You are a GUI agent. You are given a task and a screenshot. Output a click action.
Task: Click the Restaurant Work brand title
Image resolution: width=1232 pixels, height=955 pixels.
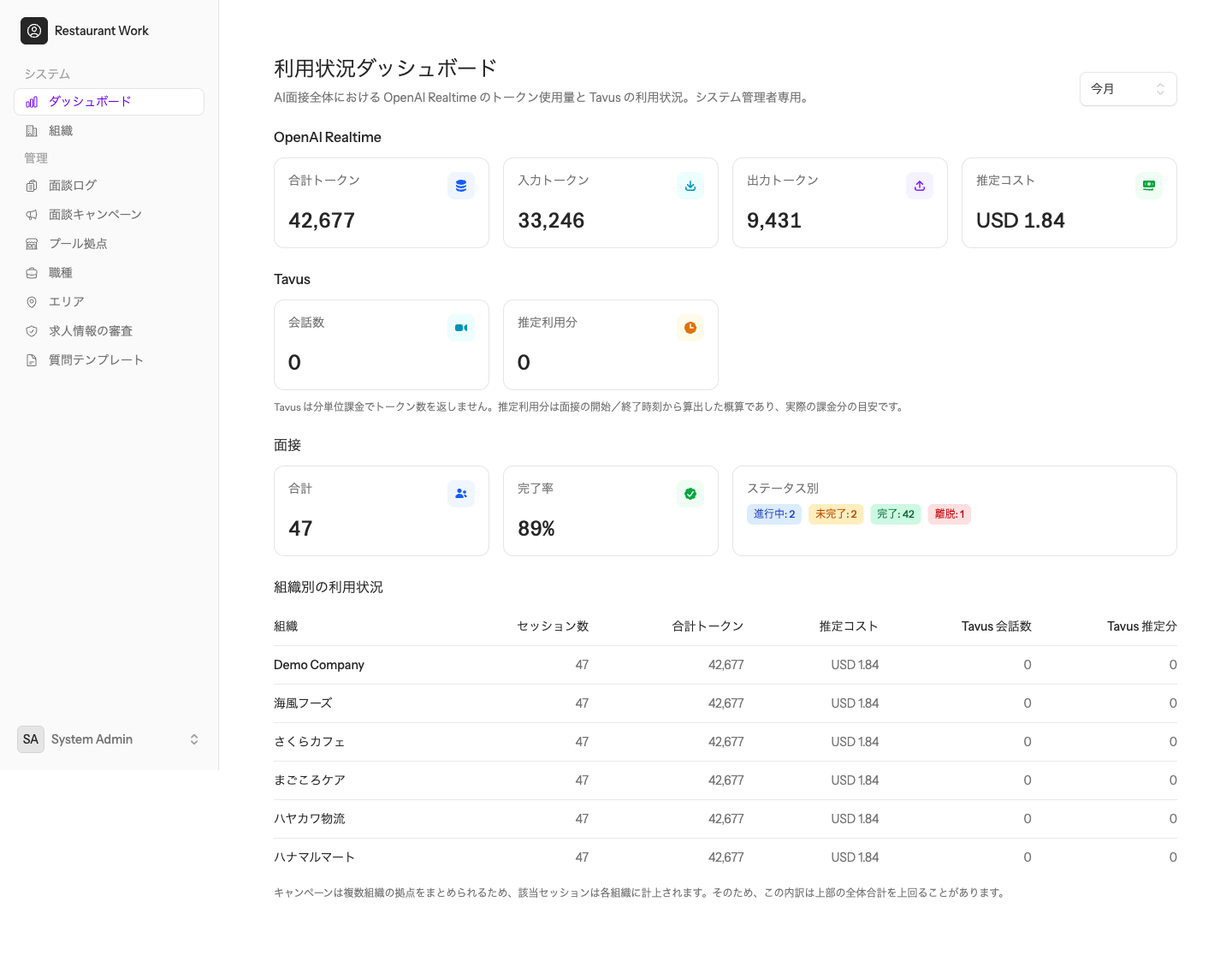(x=102, y=31)
